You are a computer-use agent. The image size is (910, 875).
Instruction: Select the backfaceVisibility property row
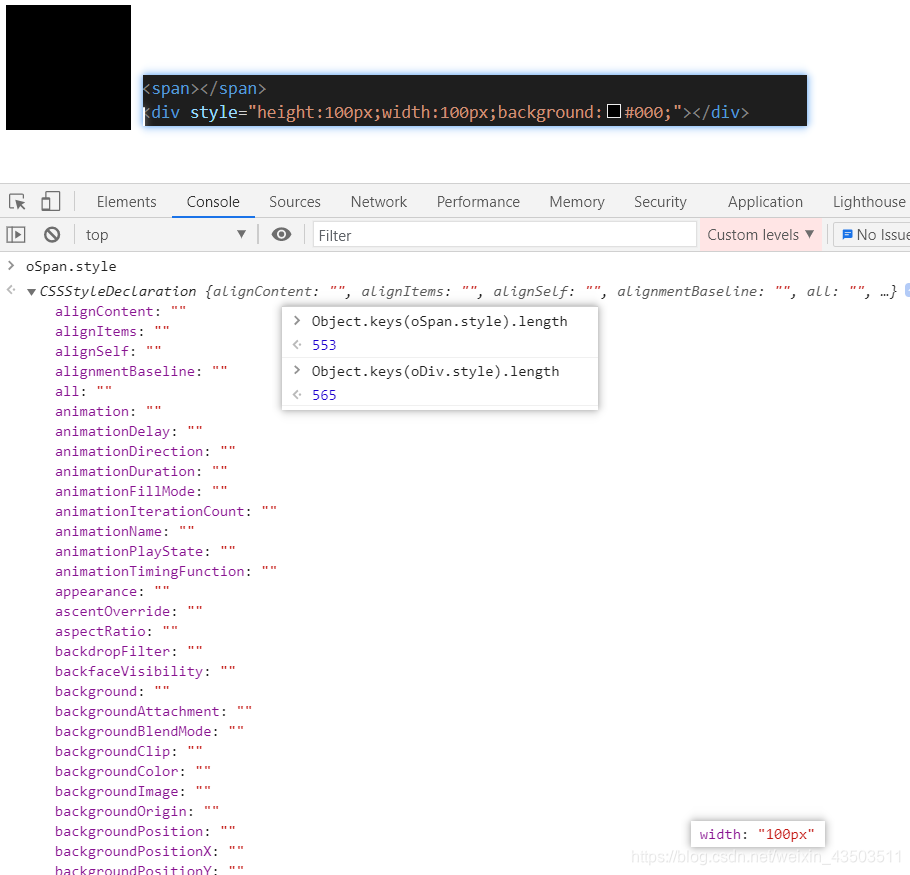point(145,671)
